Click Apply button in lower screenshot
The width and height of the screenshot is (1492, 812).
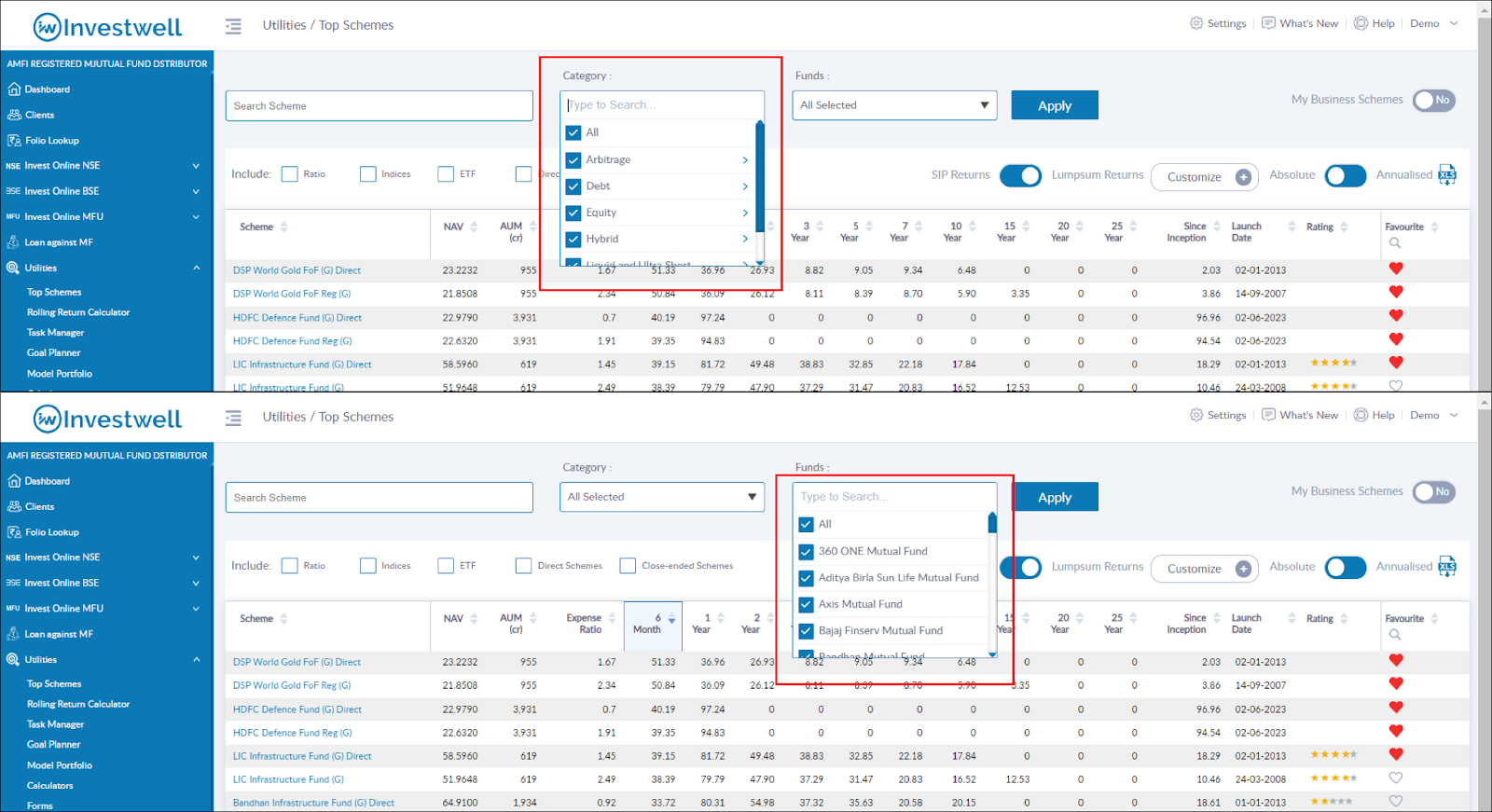[1055, 497]
